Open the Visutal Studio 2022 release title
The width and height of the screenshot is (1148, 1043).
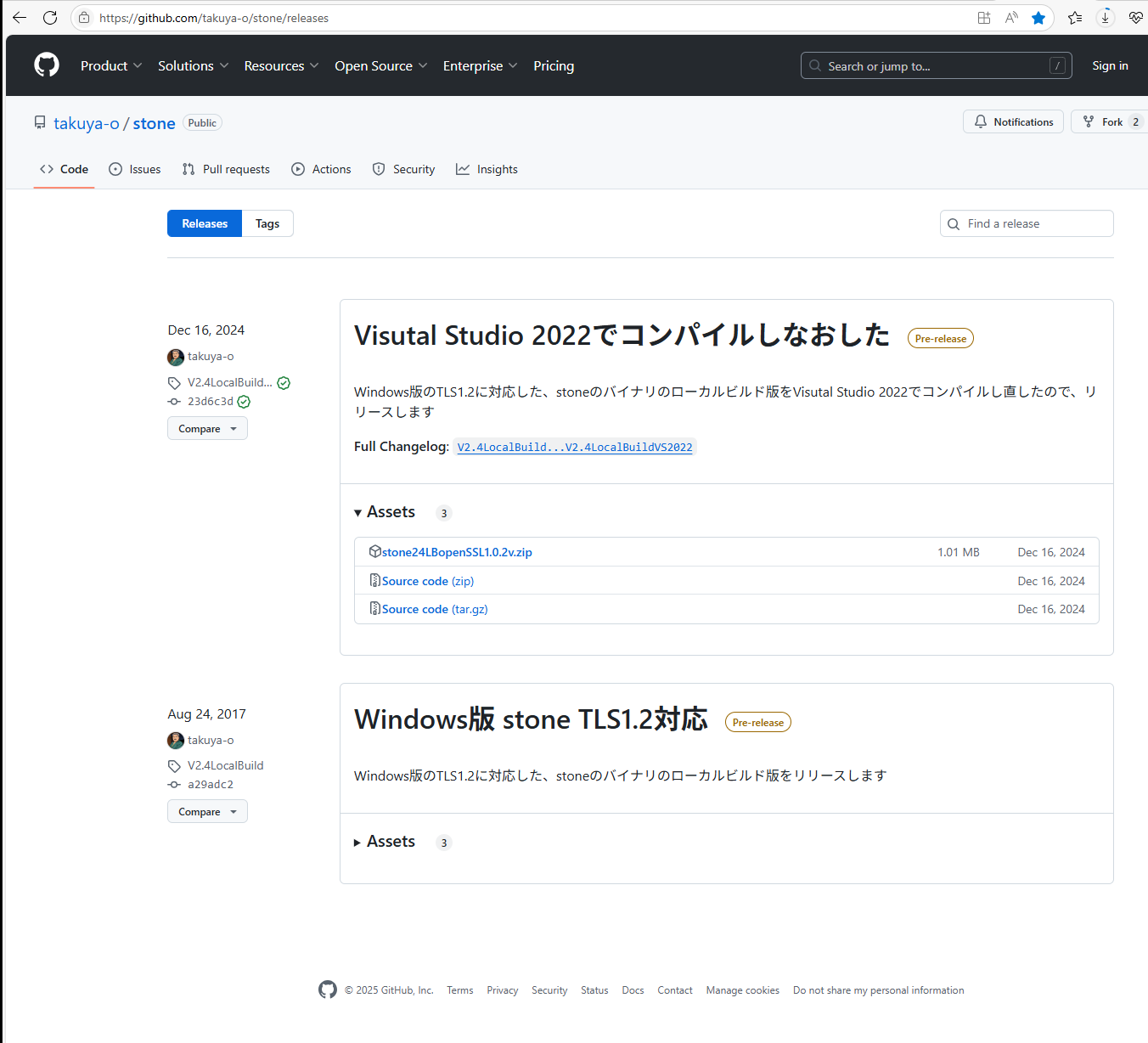[622, 335]
